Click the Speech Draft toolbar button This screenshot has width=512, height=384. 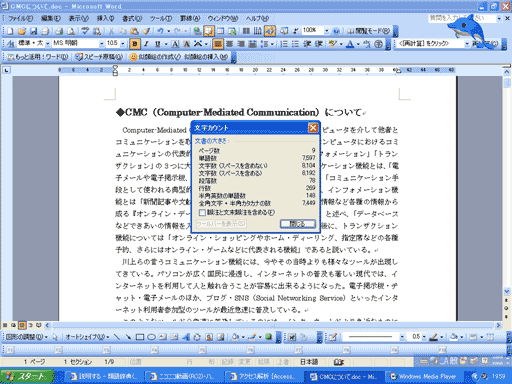click(99, 57)
